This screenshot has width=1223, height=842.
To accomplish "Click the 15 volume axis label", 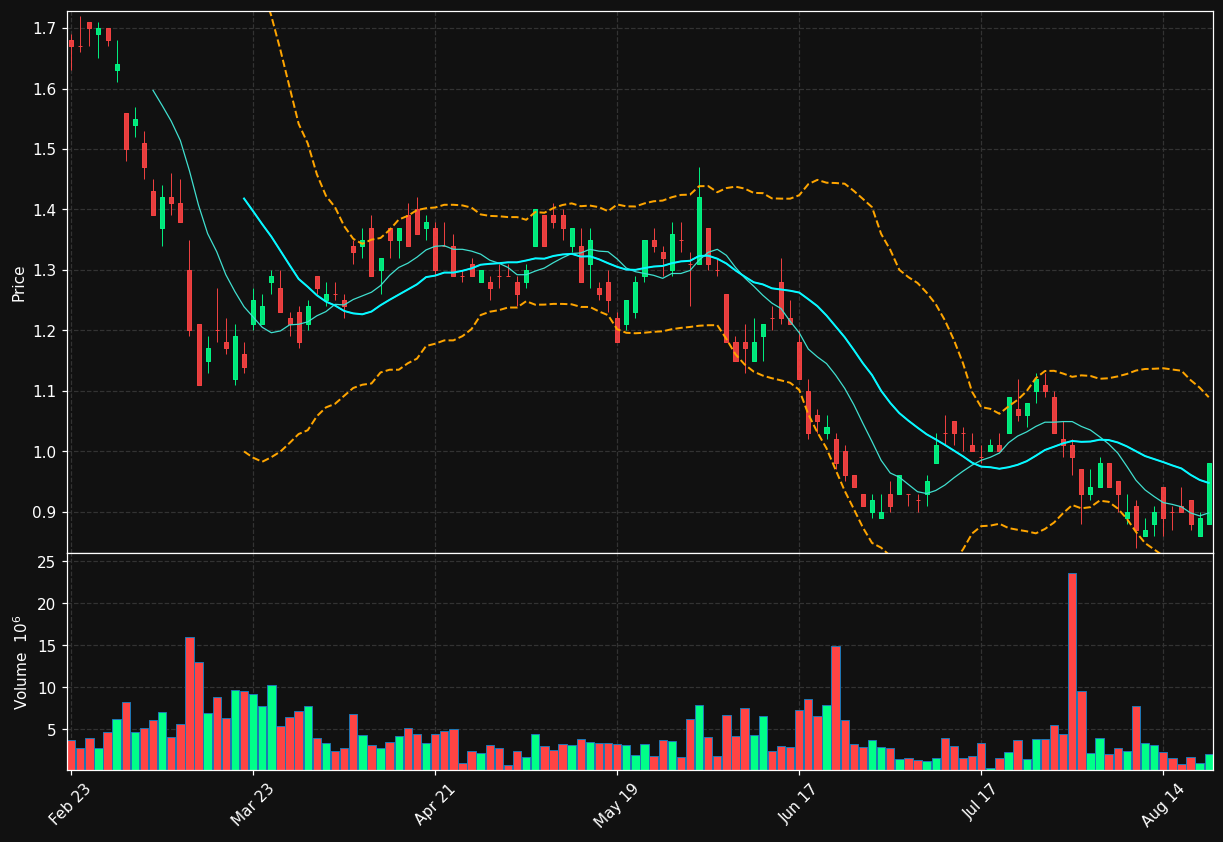I will [x=46, y=647].
